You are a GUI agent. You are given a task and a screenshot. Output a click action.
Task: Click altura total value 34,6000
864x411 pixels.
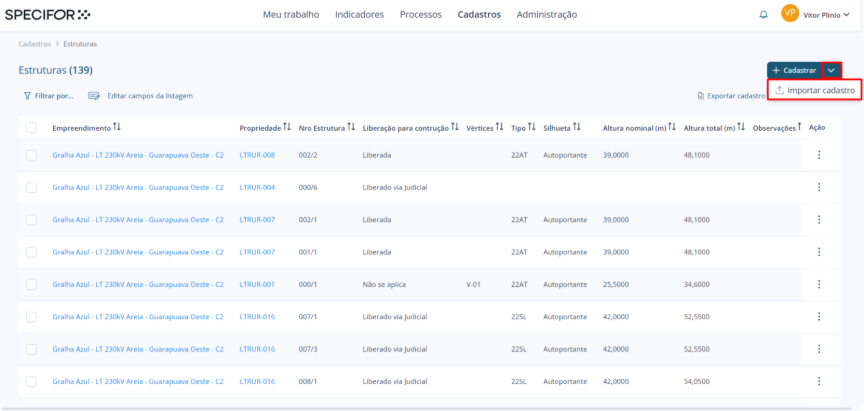tap(696, 284)
